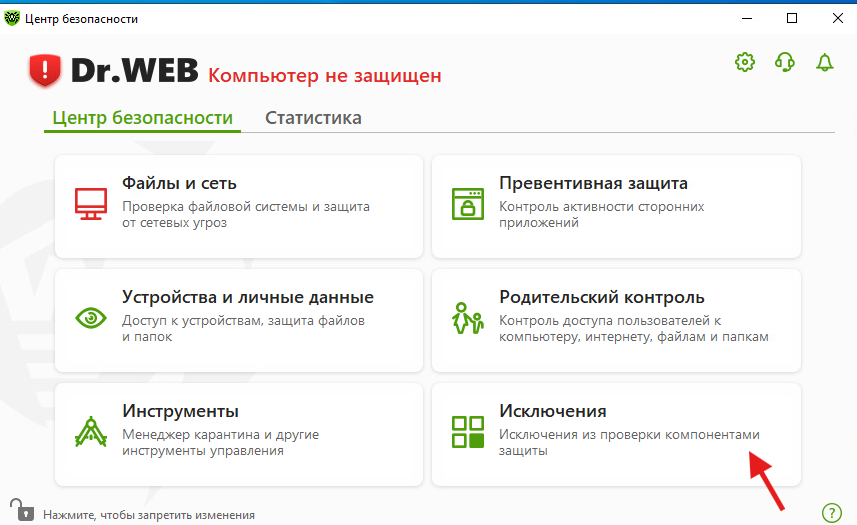
Task: Open support via the headset icon
Action: (x=785, y=62)
